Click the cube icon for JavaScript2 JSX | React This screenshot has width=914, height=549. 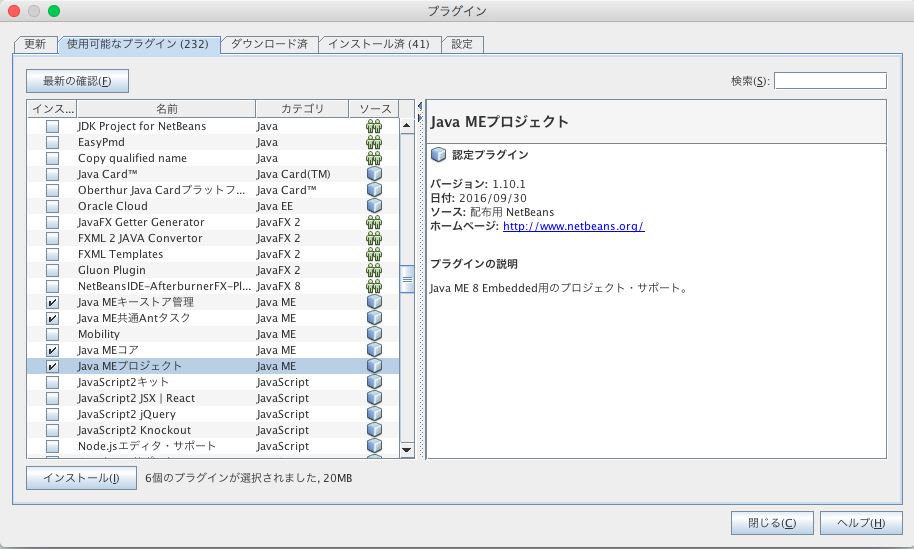tap(374, 398)
